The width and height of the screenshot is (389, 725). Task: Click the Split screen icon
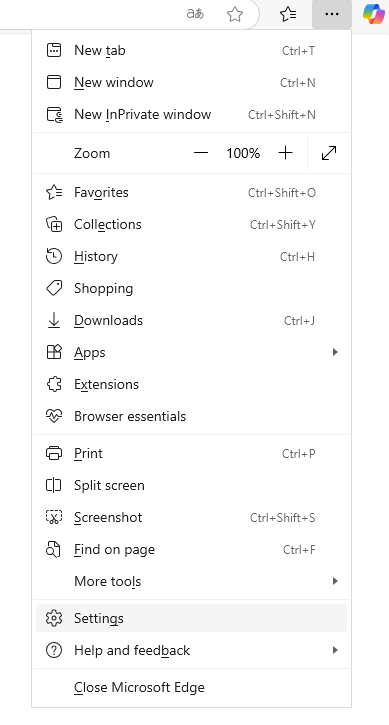pos(54,485)
